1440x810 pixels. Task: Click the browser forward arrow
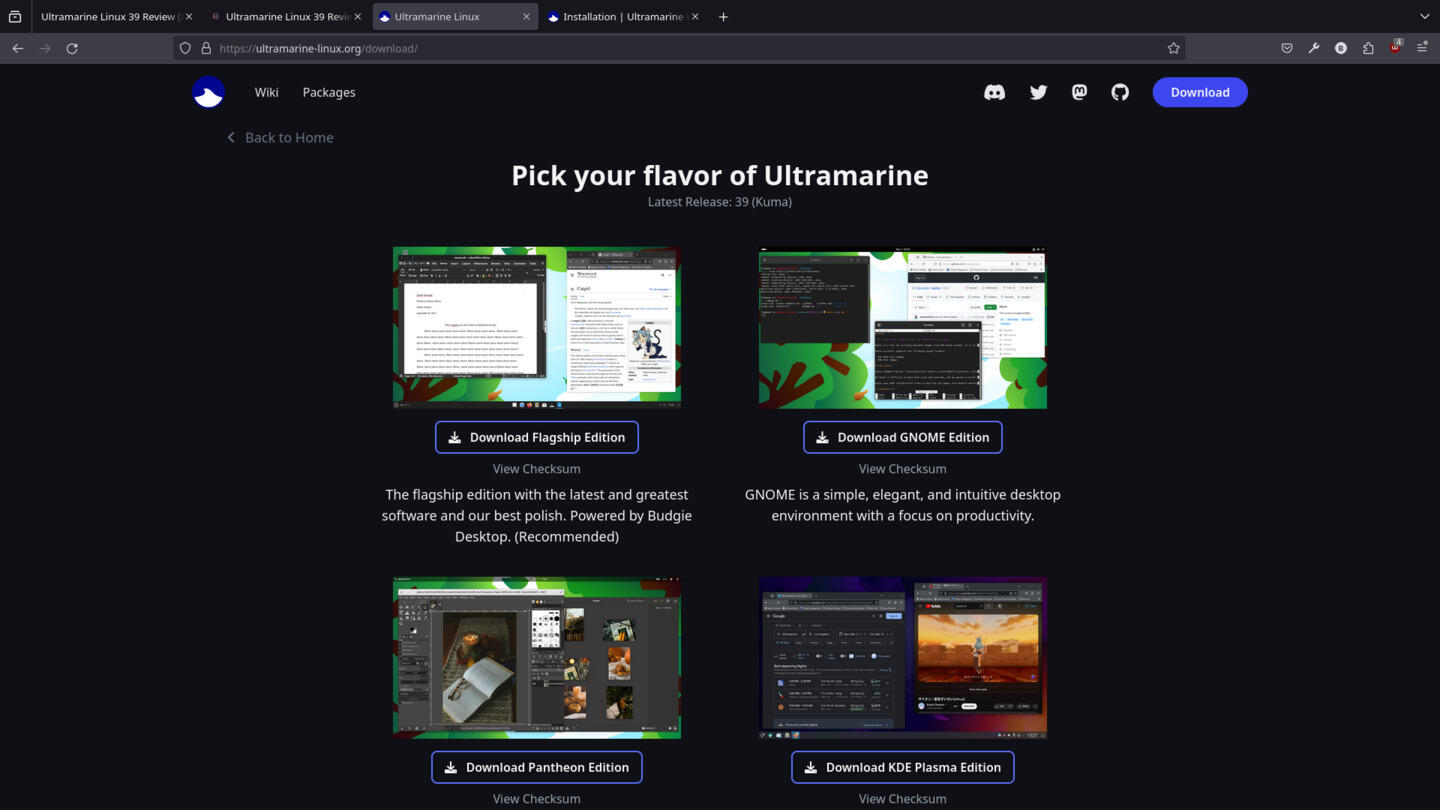(45, 48)
